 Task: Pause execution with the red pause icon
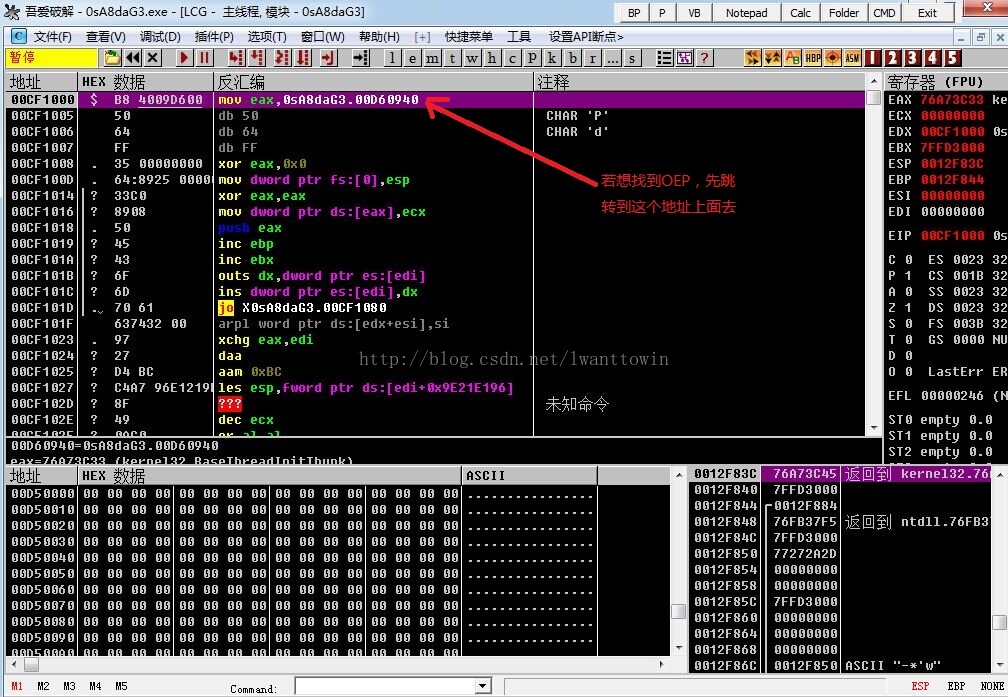pos(204,58)
